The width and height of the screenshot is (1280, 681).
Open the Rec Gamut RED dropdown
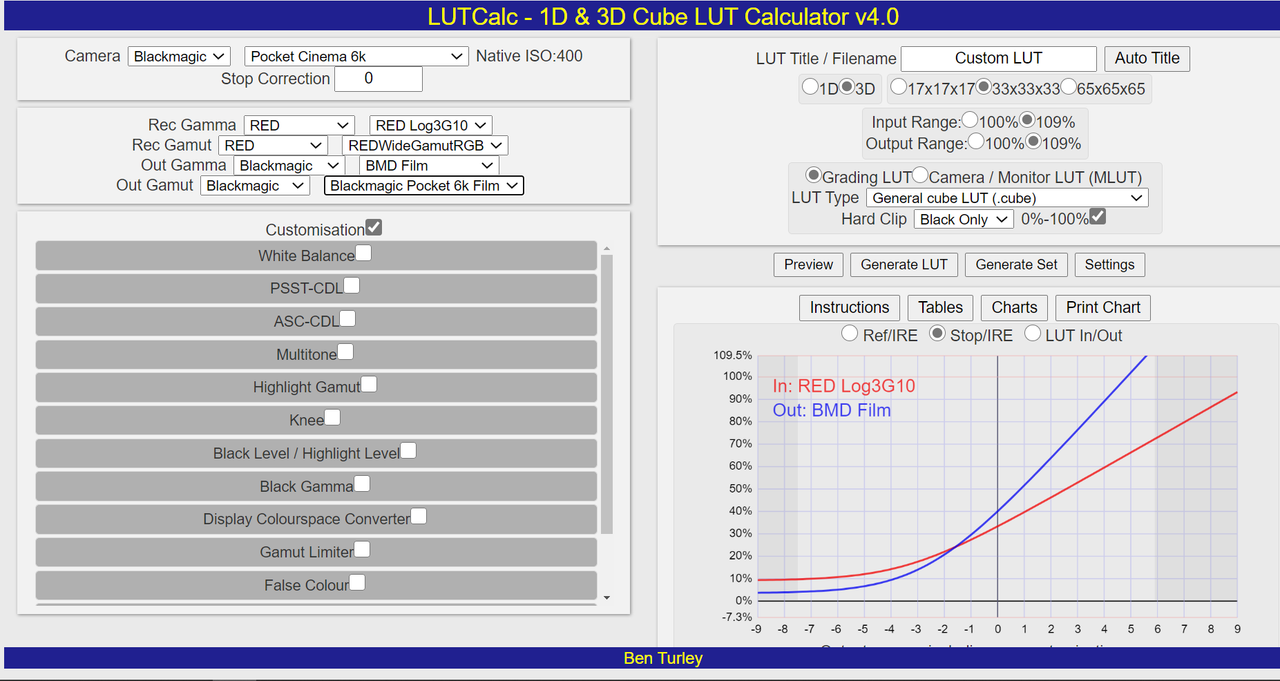[x=273, y=145]
